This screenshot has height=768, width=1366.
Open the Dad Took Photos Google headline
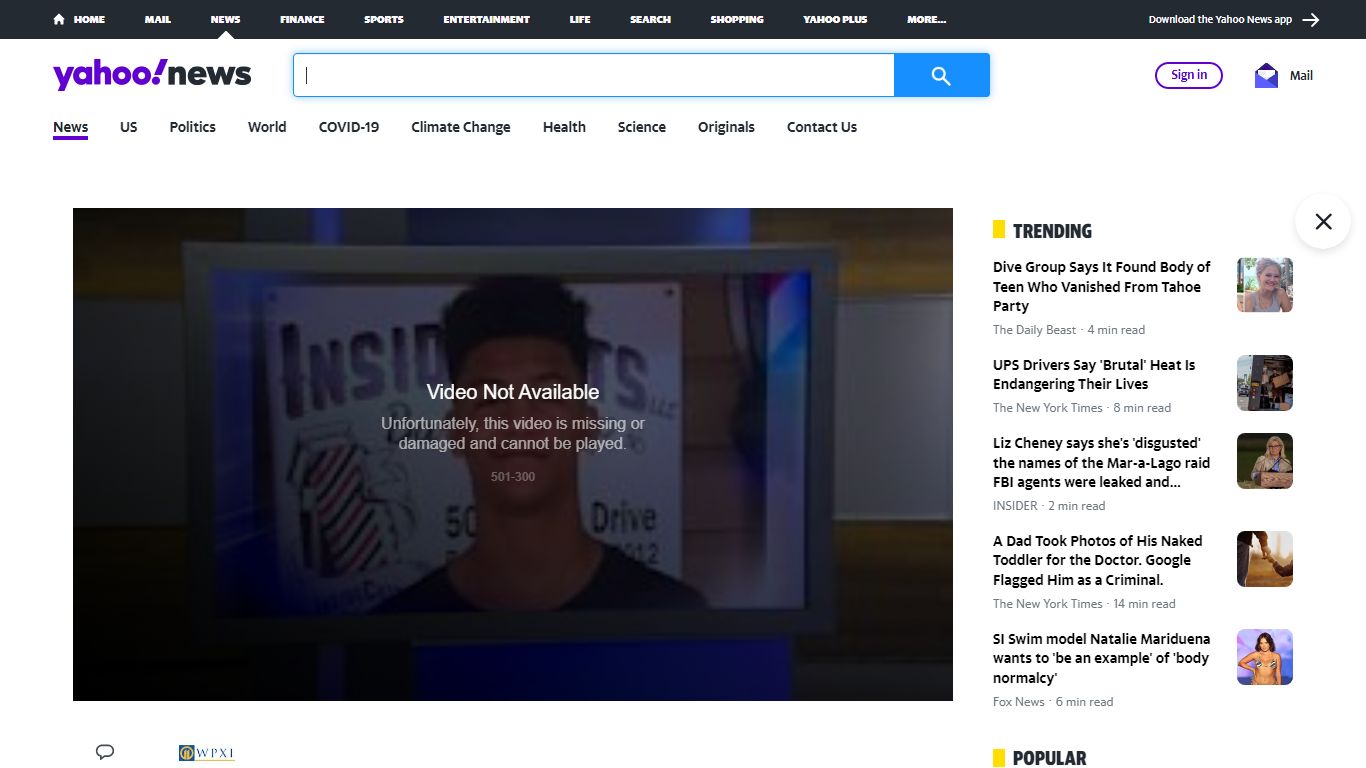point(1097,561)
